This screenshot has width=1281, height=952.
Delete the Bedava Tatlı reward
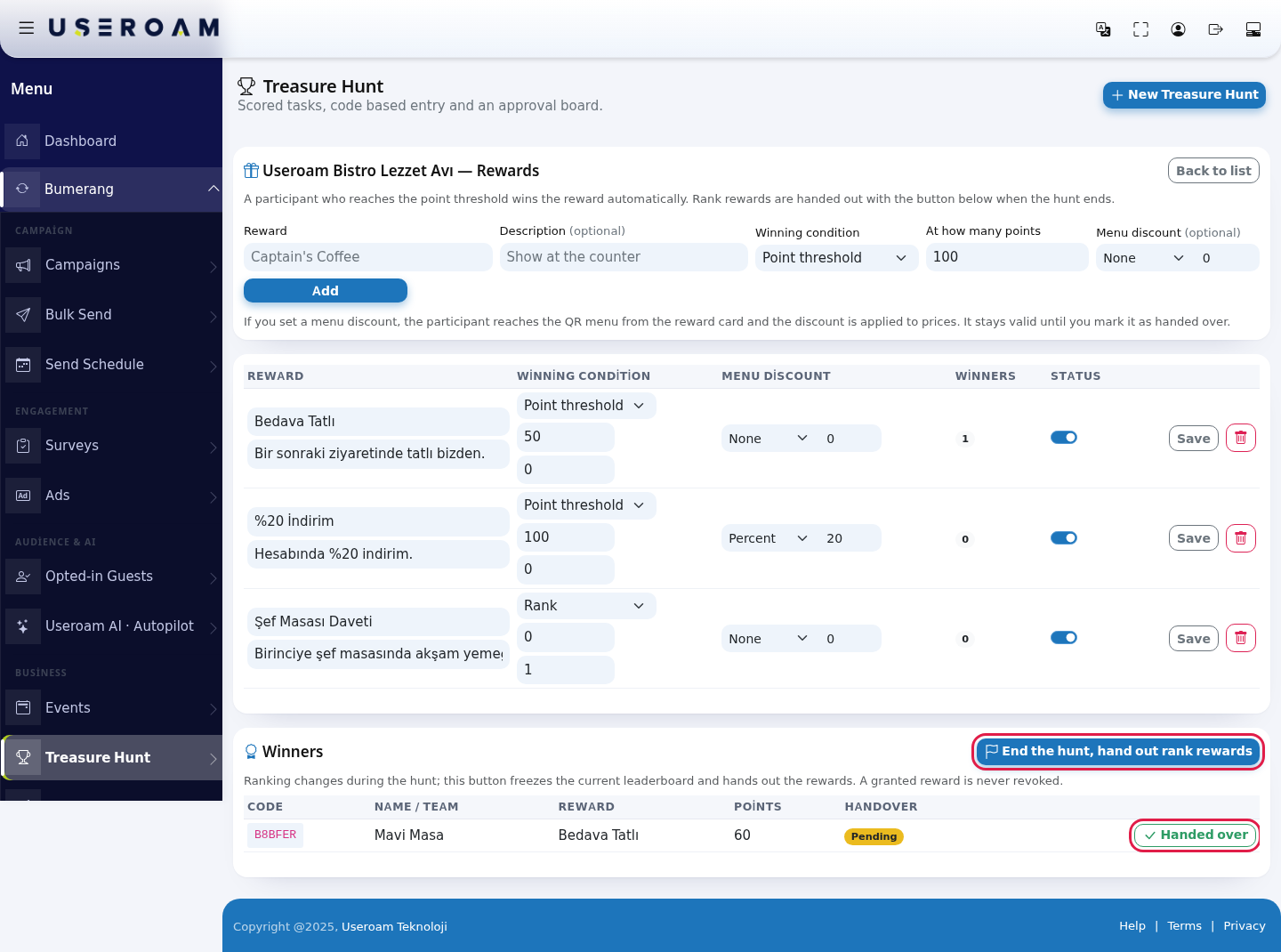point(1240,438)
